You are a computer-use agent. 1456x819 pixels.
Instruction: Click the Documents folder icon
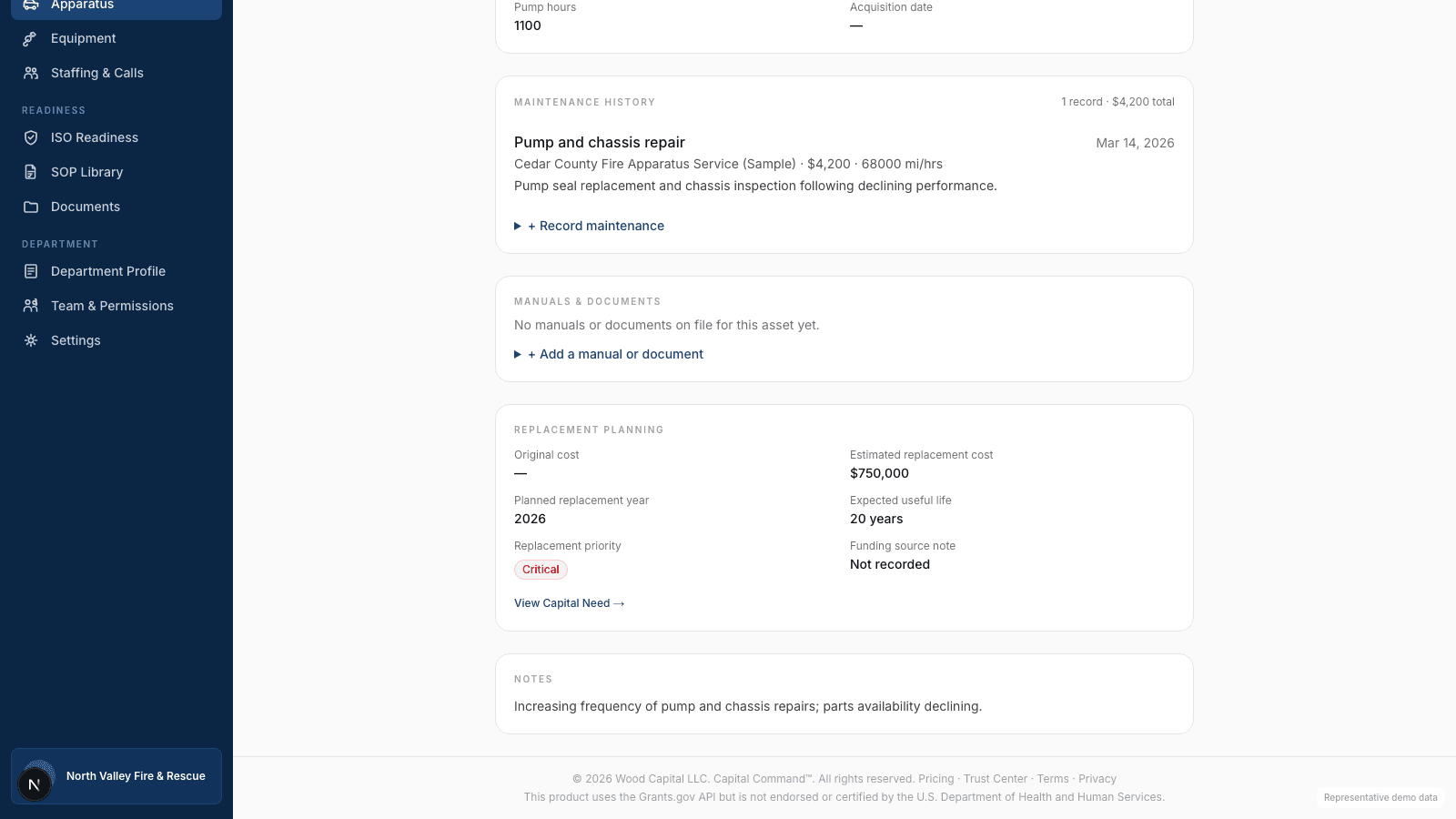point(31,207)
